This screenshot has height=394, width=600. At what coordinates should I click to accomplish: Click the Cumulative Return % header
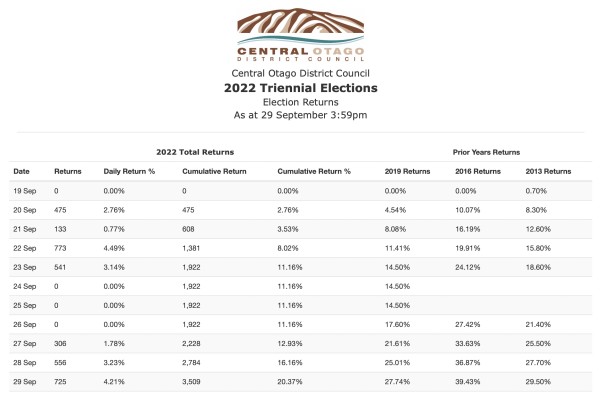pos(314,171)
